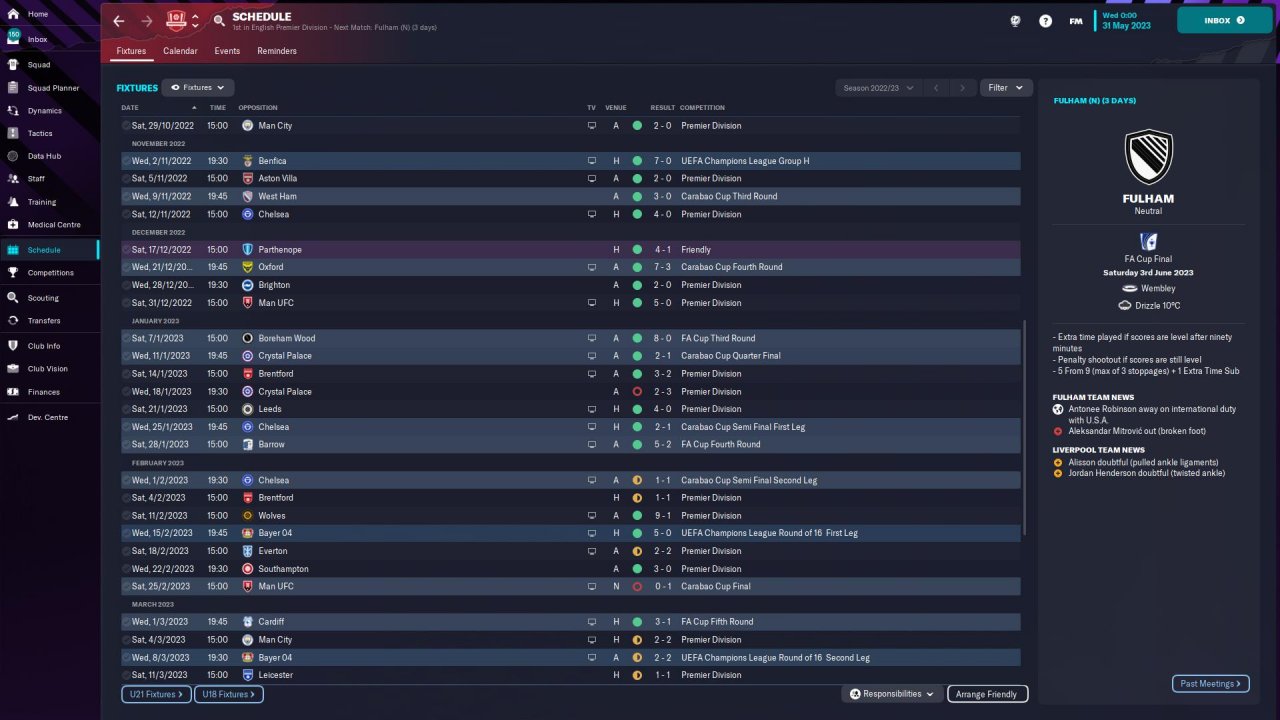Viewport: 1280px width, 720px height.
Task: Switch to the Events tab
Action: 227,51
